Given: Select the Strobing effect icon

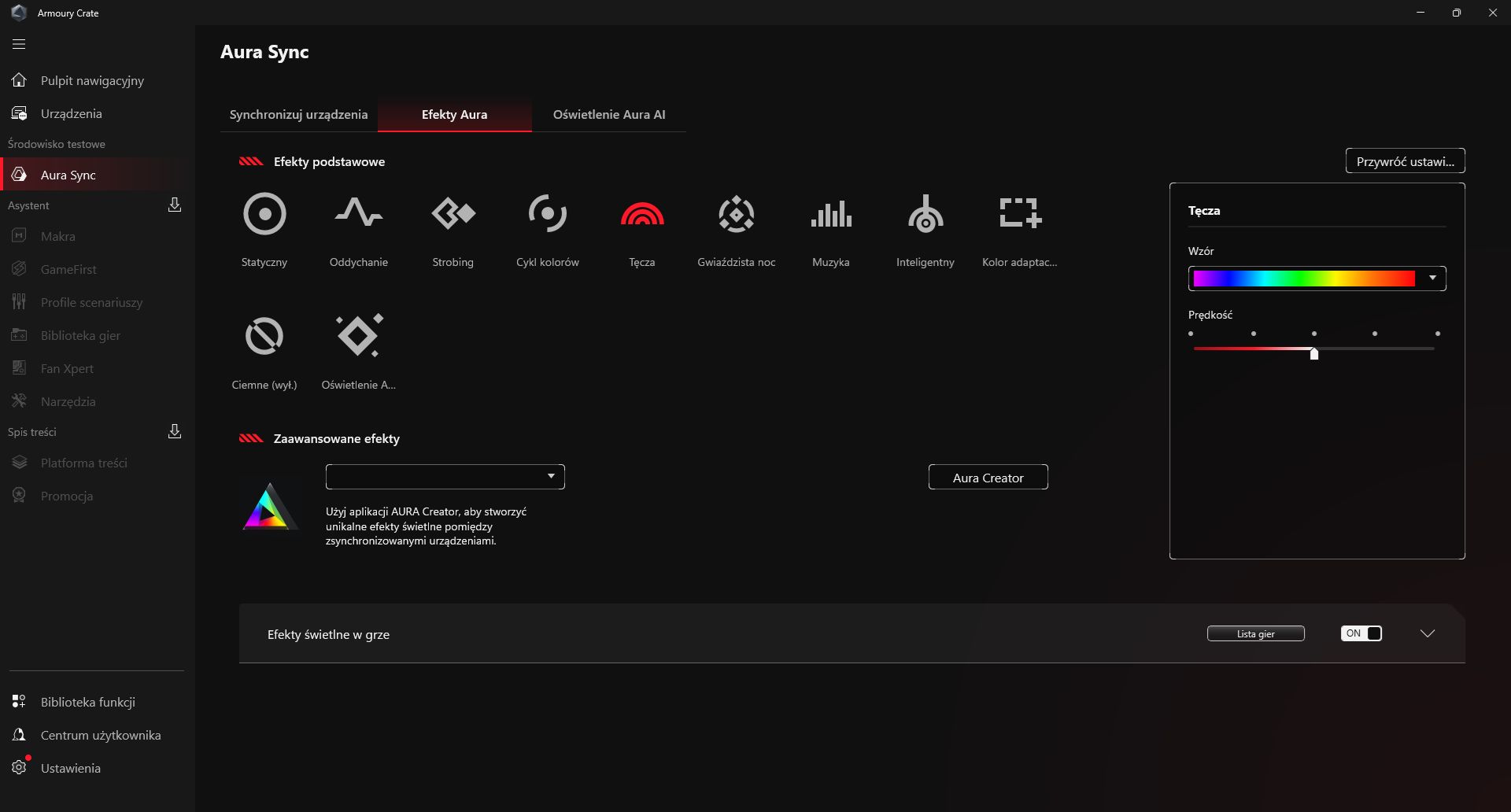Looking at the screenshot, I should pos(453,214).
